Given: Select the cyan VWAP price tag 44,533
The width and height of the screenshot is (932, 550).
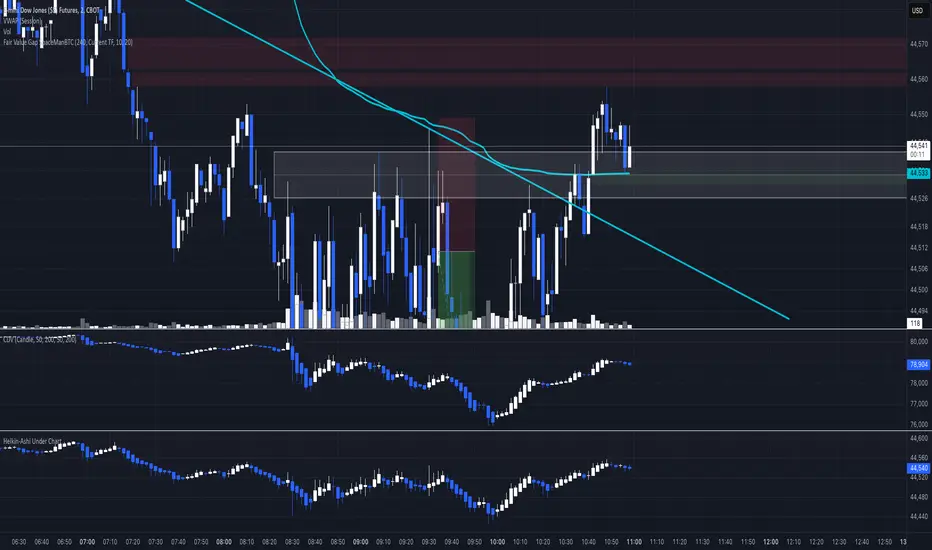Looking at the screenshot, I should 918,173.
